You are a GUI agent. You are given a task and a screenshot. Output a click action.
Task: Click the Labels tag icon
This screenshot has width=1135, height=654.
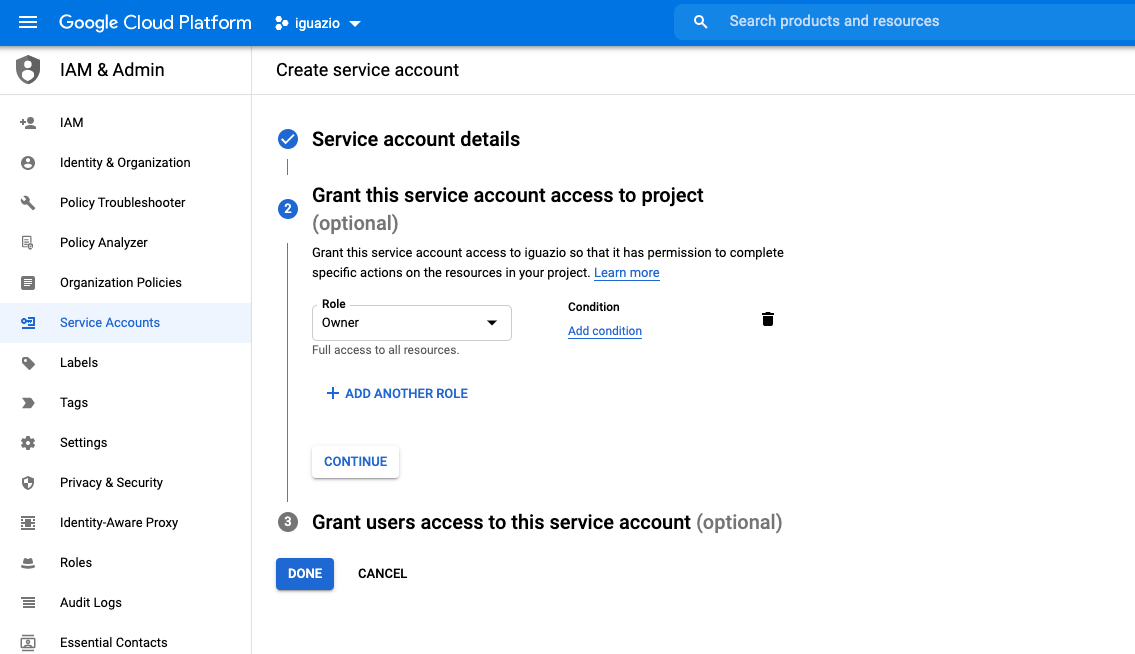pyautogui.click(x=28, y=362)
